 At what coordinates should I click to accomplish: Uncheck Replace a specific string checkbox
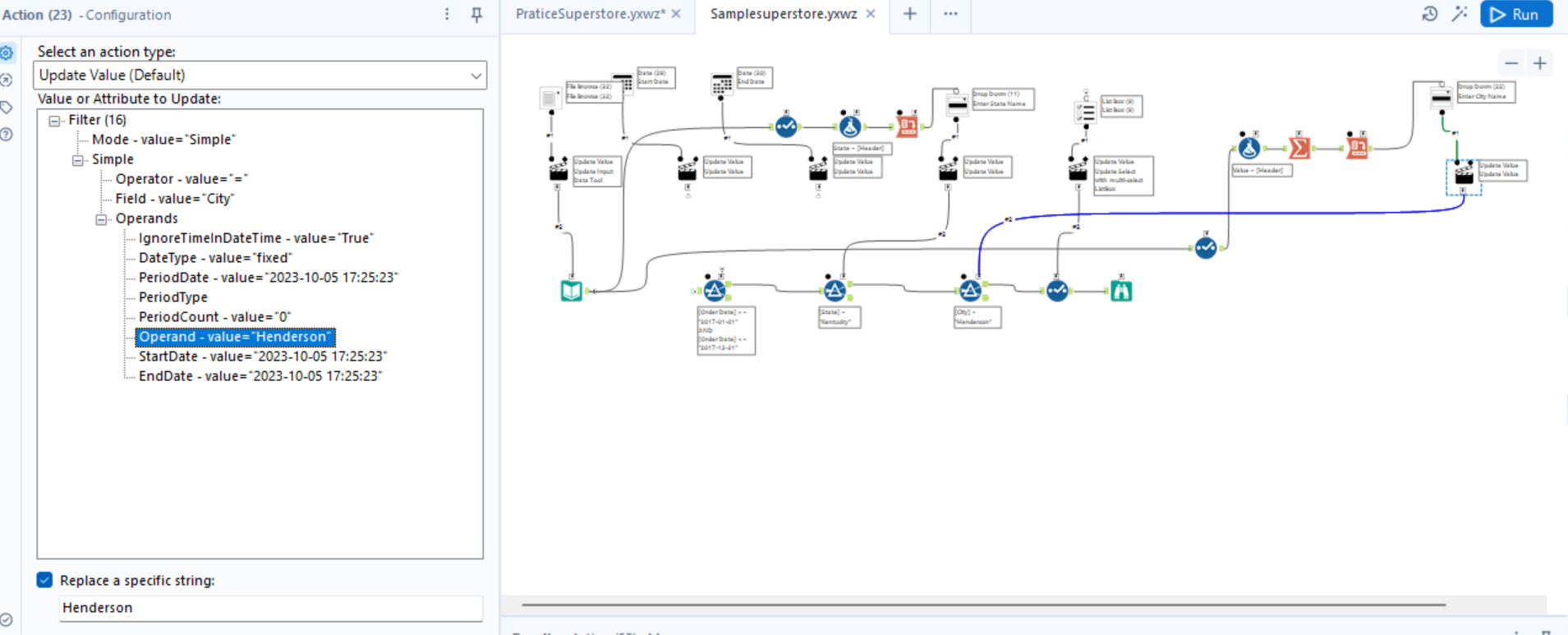(45, 580)
